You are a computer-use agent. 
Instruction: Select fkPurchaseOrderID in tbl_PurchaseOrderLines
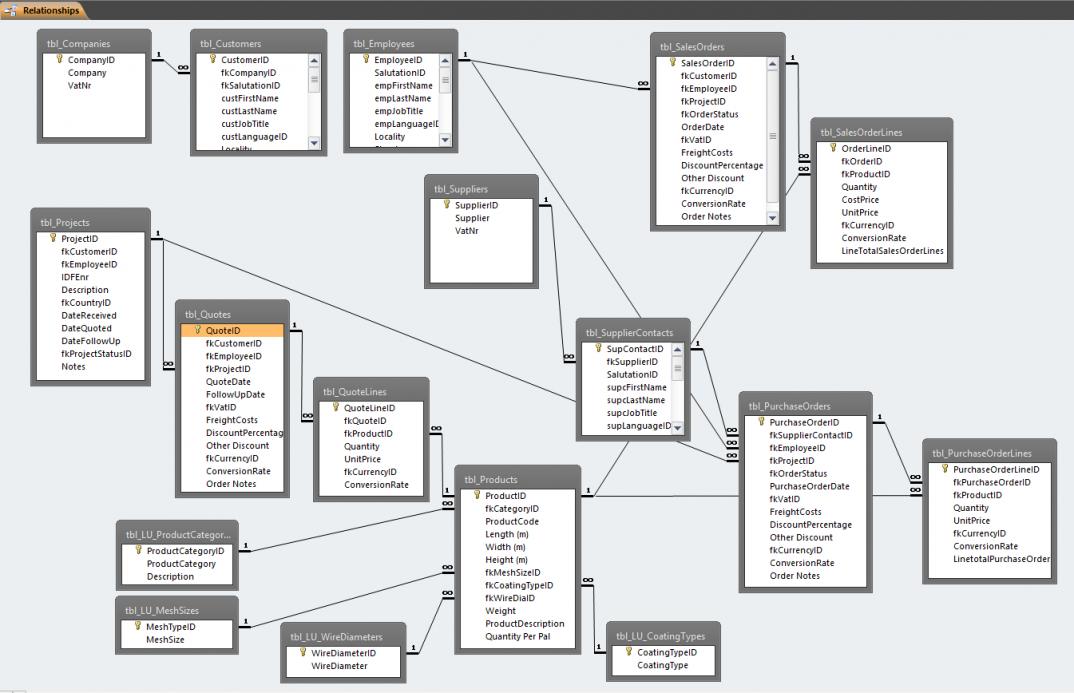[x=991, y=482]
